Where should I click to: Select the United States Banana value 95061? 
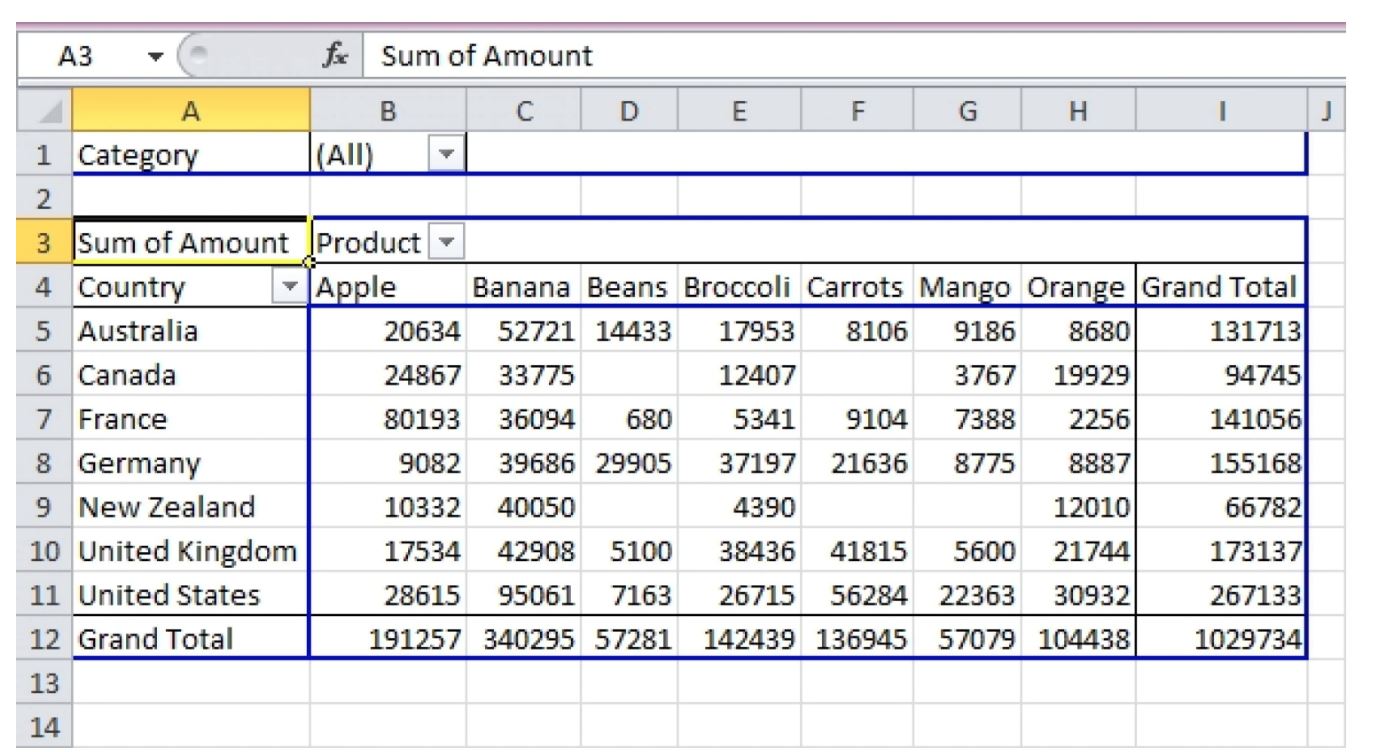(523, 595)
